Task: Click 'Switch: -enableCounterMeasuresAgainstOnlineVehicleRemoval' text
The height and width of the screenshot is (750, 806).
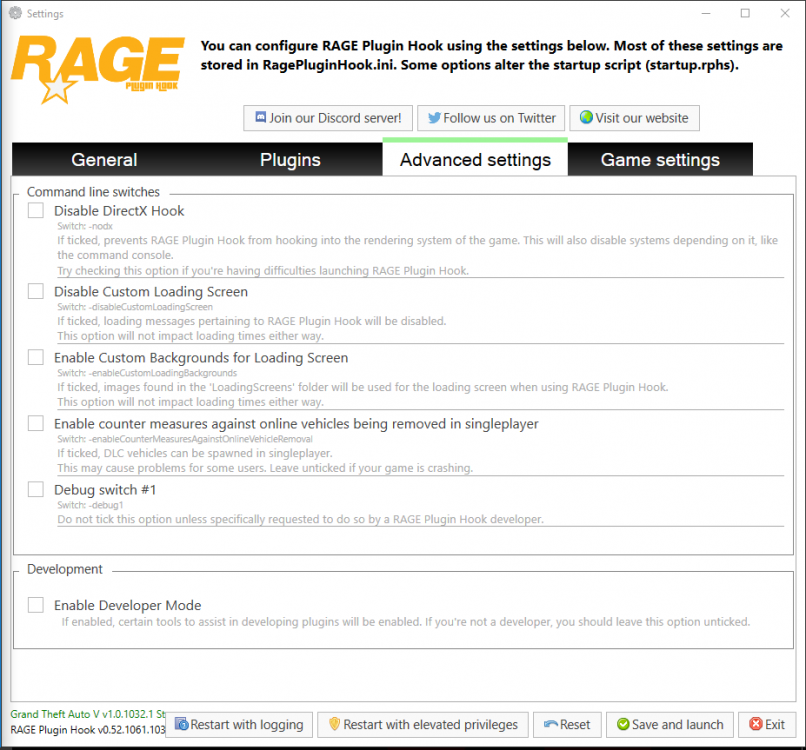Action: coord(185,438)
